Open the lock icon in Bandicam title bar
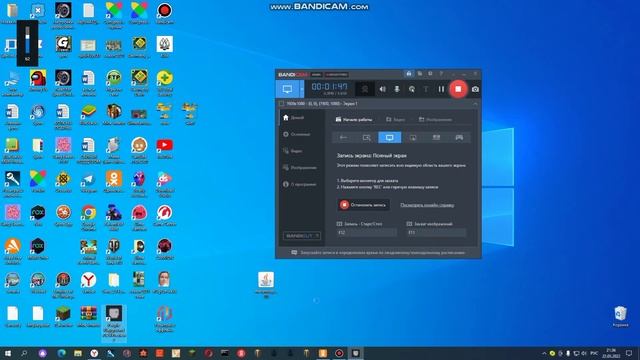The height and width of the screenshot is (360, 640). click(x=409, y=74)
